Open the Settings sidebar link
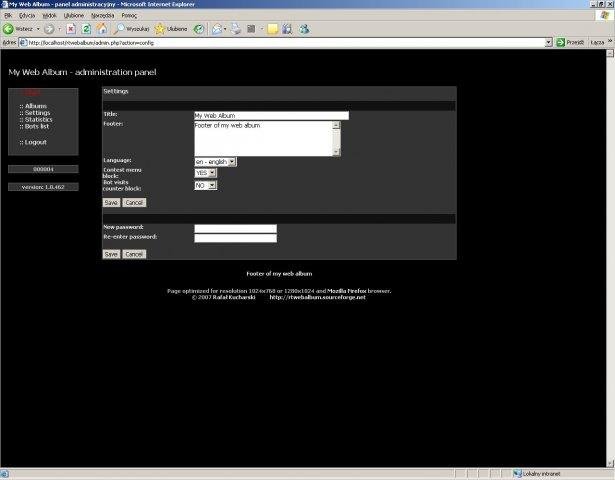 (37, 113)
